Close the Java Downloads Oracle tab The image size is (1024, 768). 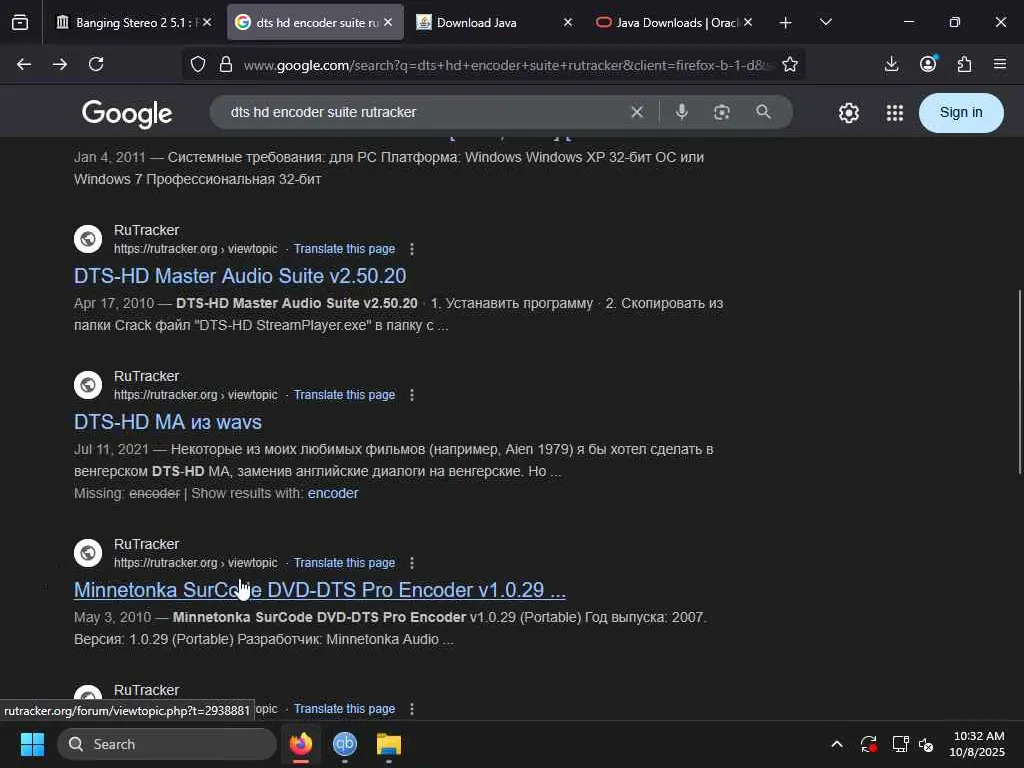tap(748, 22)
